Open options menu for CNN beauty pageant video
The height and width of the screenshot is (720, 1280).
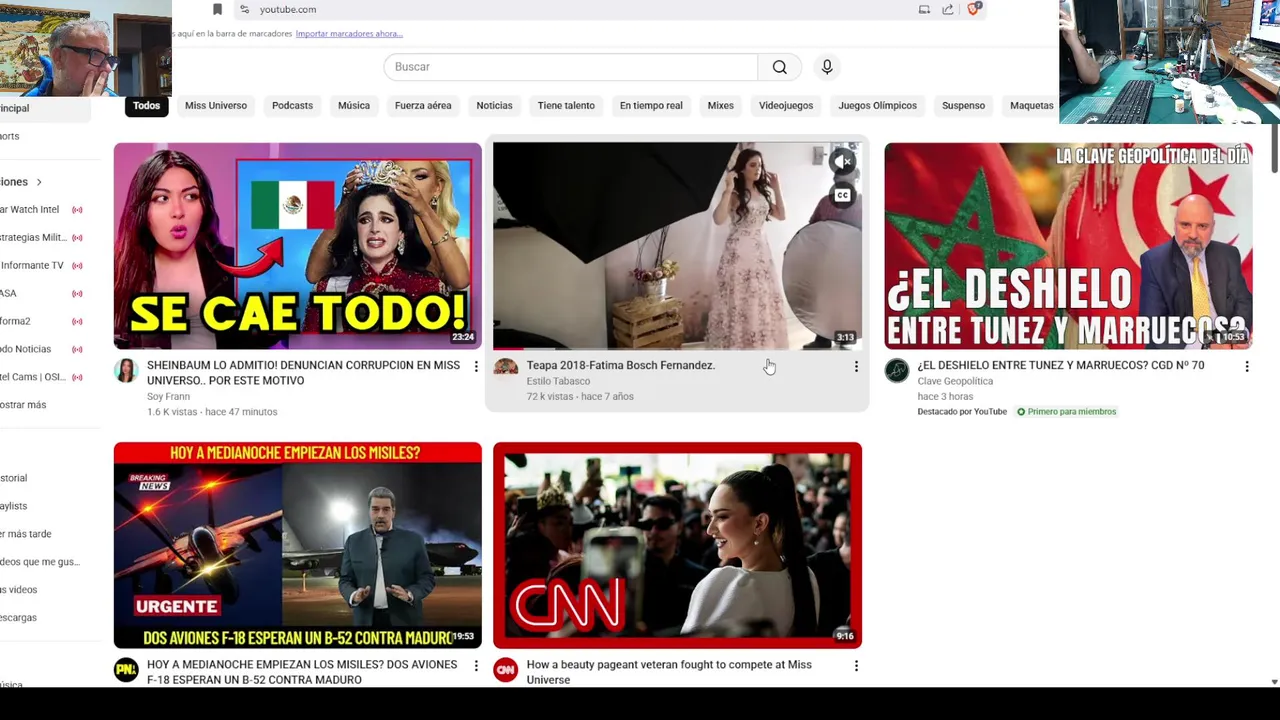pos(856,666)
